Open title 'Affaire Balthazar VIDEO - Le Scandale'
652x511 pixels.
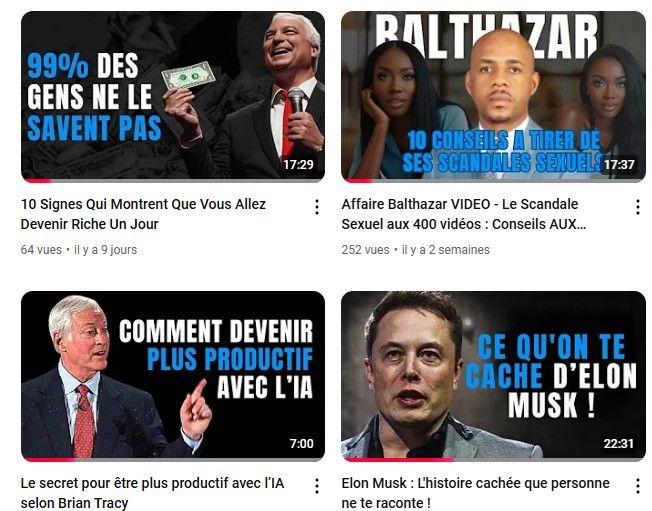pos(464,214)
